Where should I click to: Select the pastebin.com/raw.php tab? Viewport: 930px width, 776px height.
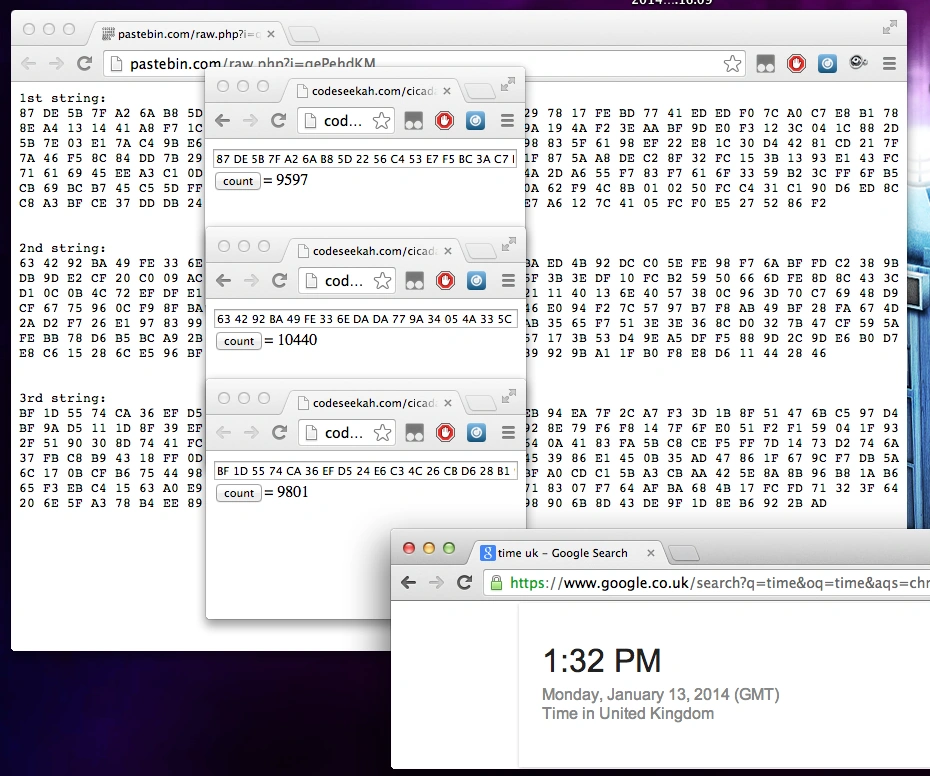[187, 34]
